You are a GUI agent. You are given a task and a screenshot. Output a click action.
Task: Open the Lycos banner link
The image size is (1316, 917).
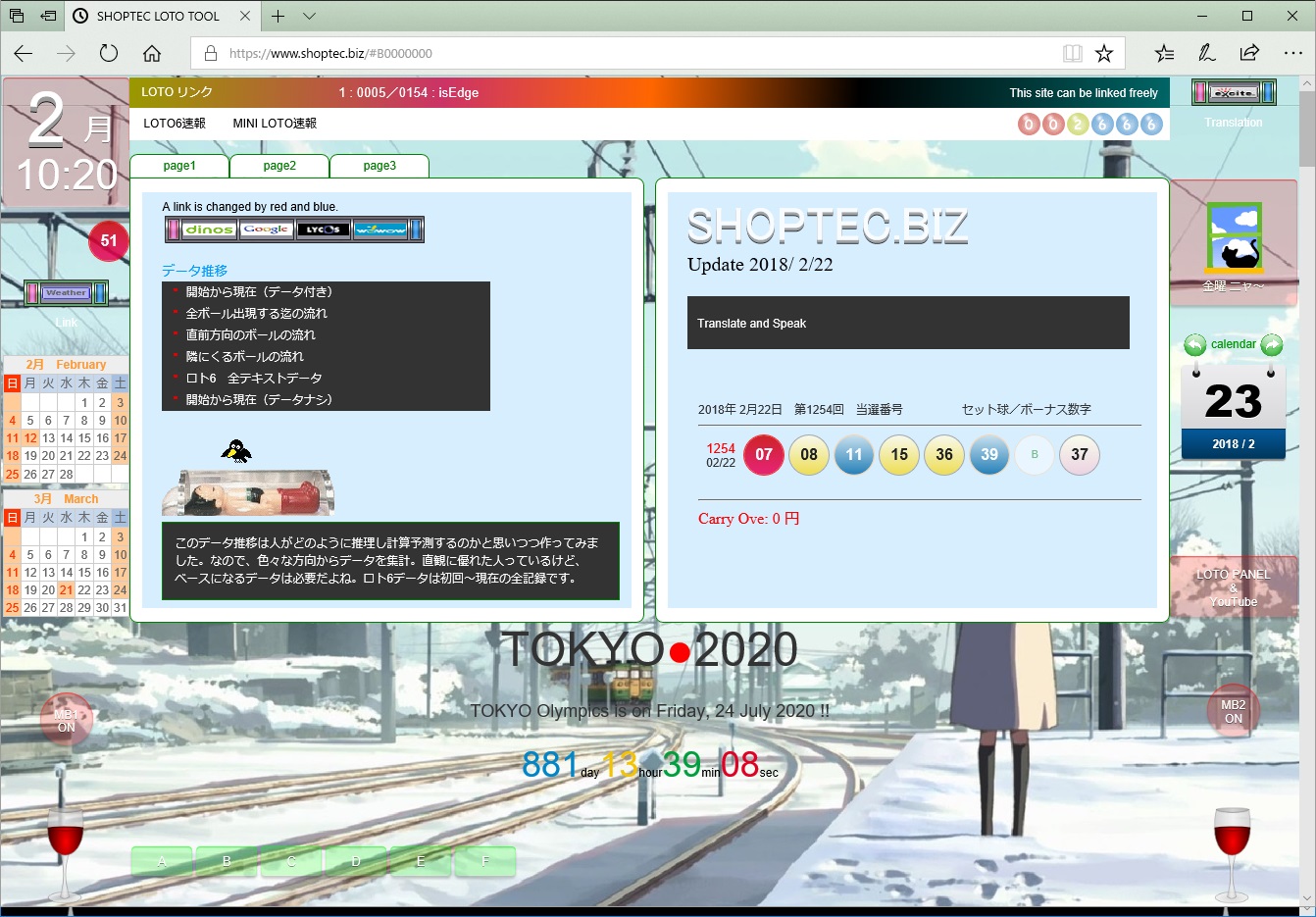(323, 229)
